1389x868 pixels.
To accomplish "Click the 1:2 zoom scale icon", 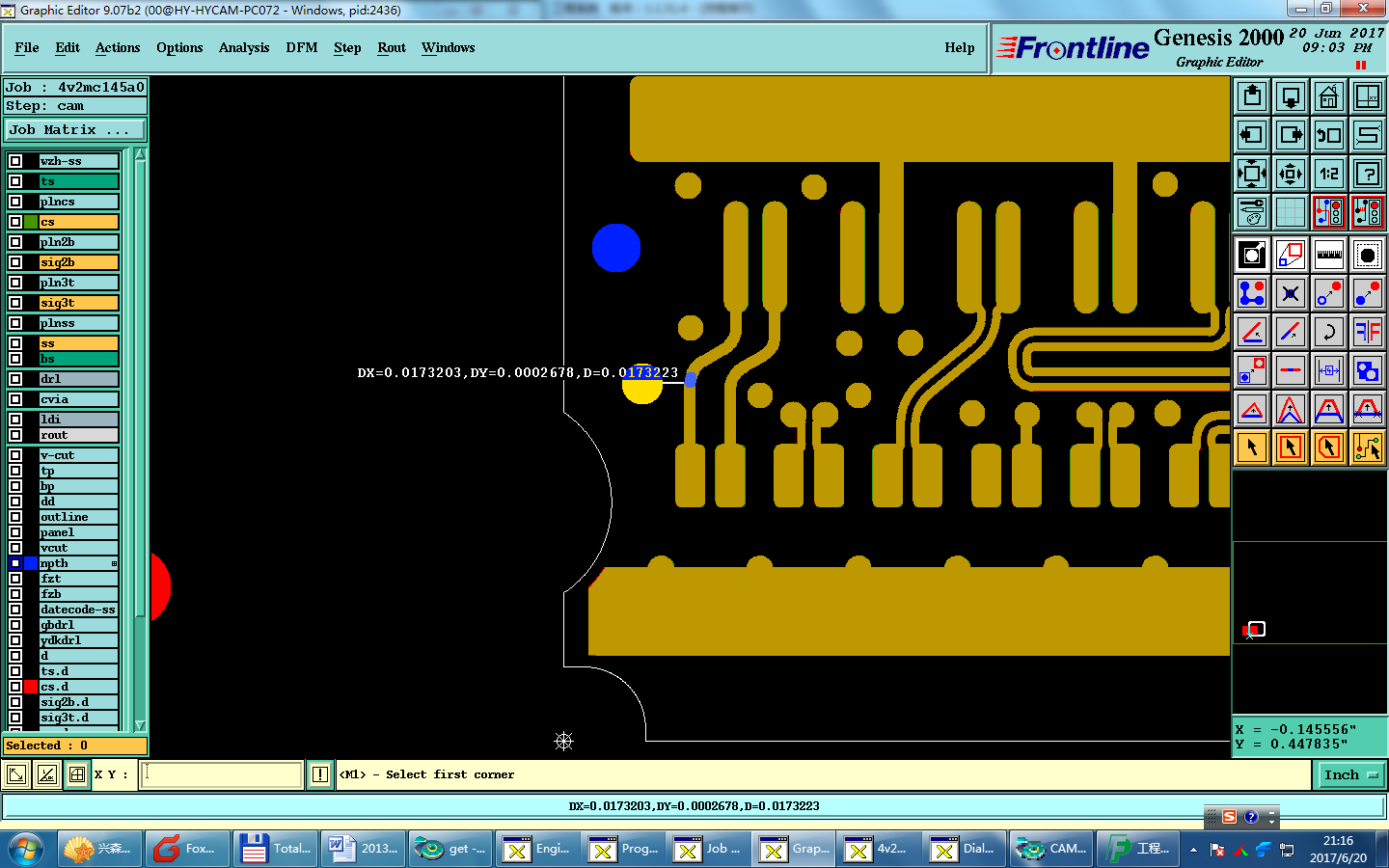I will pyautogui.click(x=1329, y=174).
